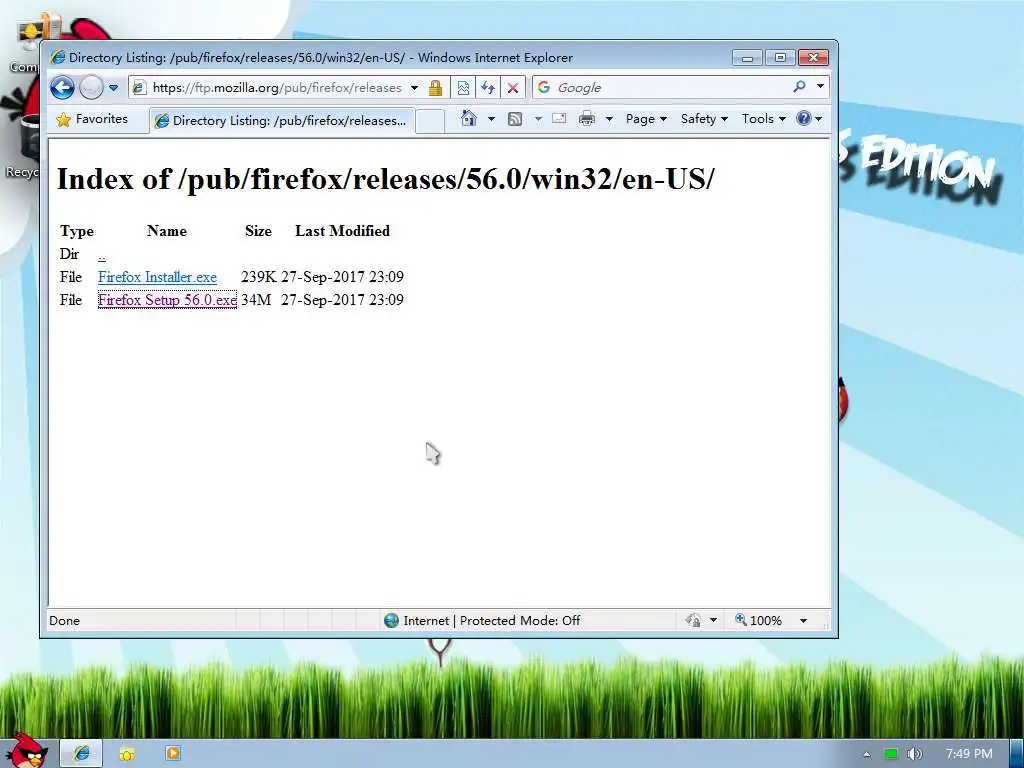Open the Favorites star button

pos(92,120)
